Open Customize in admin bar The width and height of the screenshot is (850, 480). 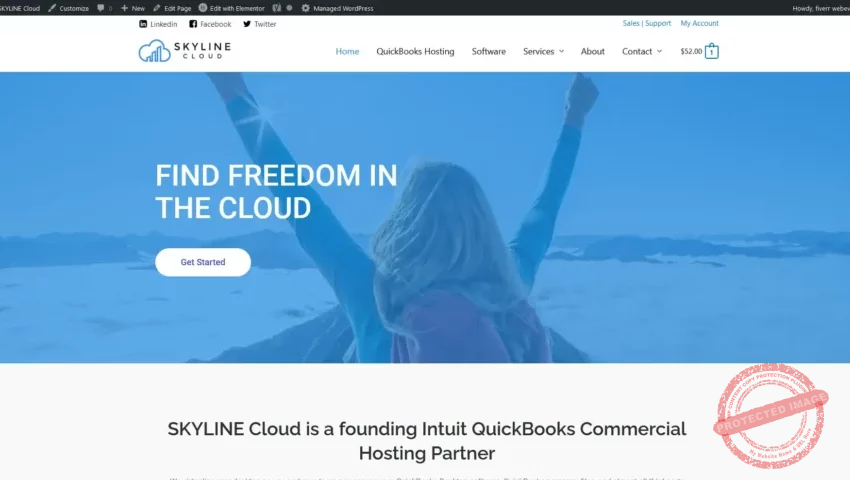[x=68, y=8]
